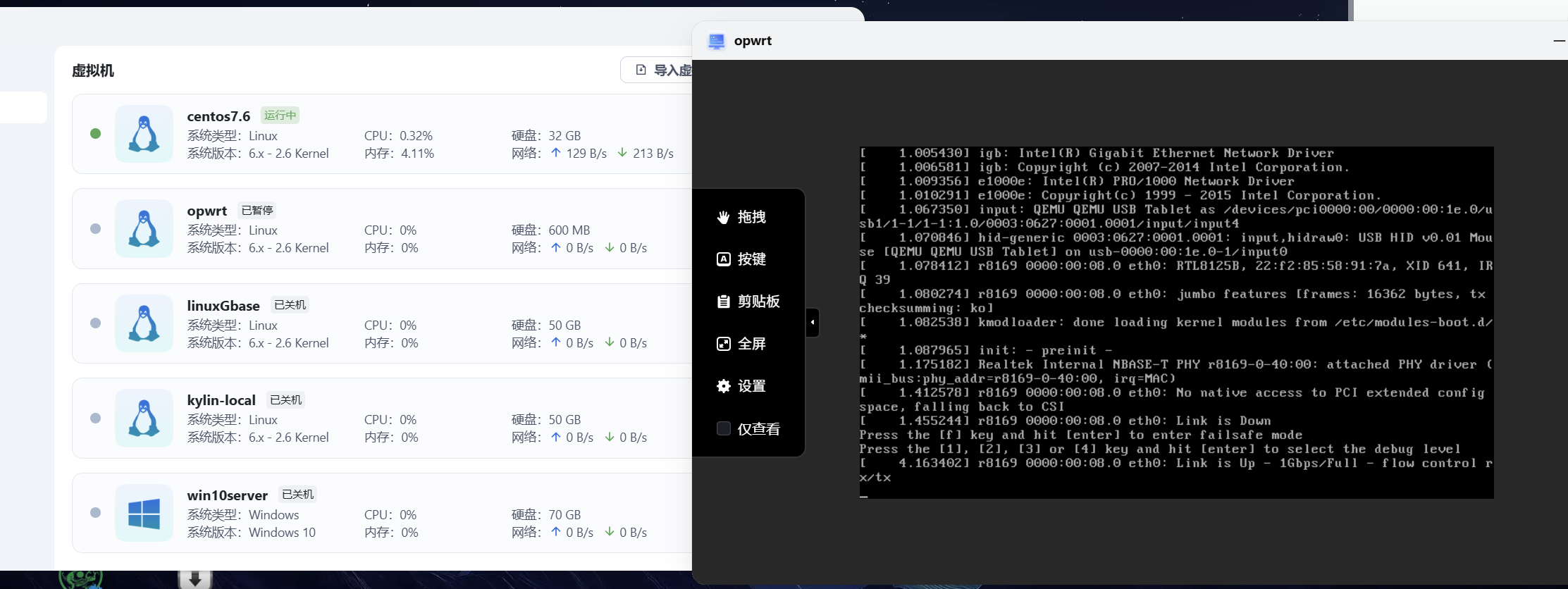The width and height of the screenshot is (1568, 589).
Task: Click the 已关机 badge next to kylin-local
Action: [286, 400]
